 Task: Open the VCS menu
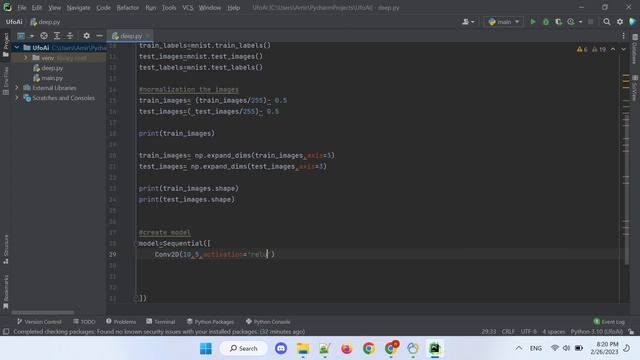187,8
